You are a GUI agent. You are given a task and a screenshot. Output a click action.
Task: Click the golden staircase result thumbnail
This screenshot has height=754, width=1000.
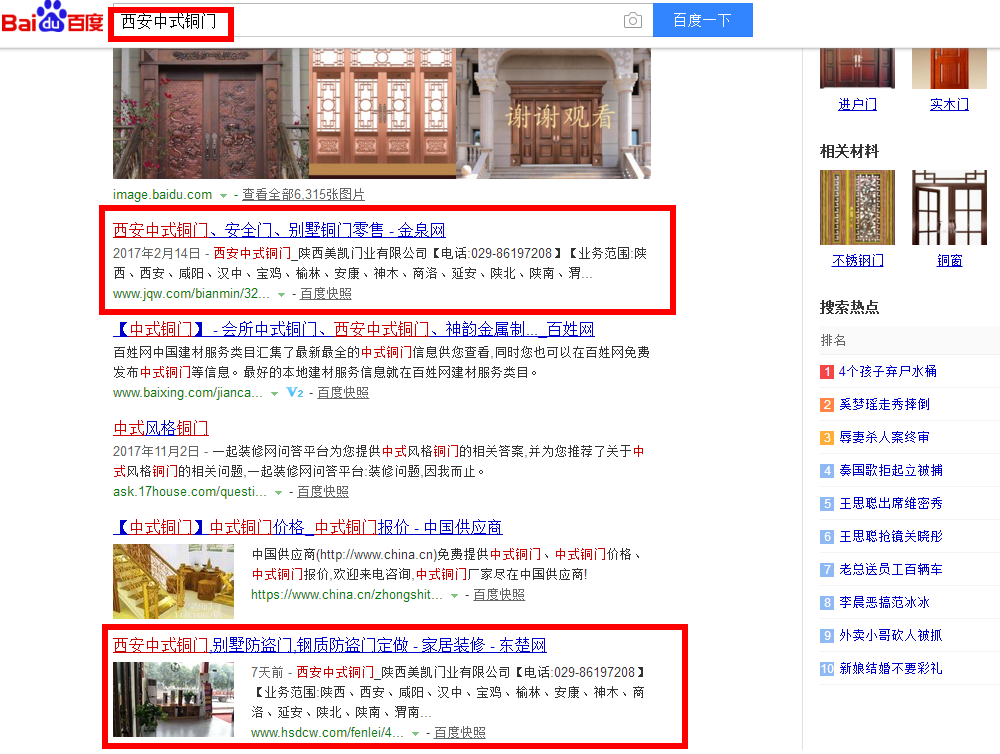(x=173, y=581)
